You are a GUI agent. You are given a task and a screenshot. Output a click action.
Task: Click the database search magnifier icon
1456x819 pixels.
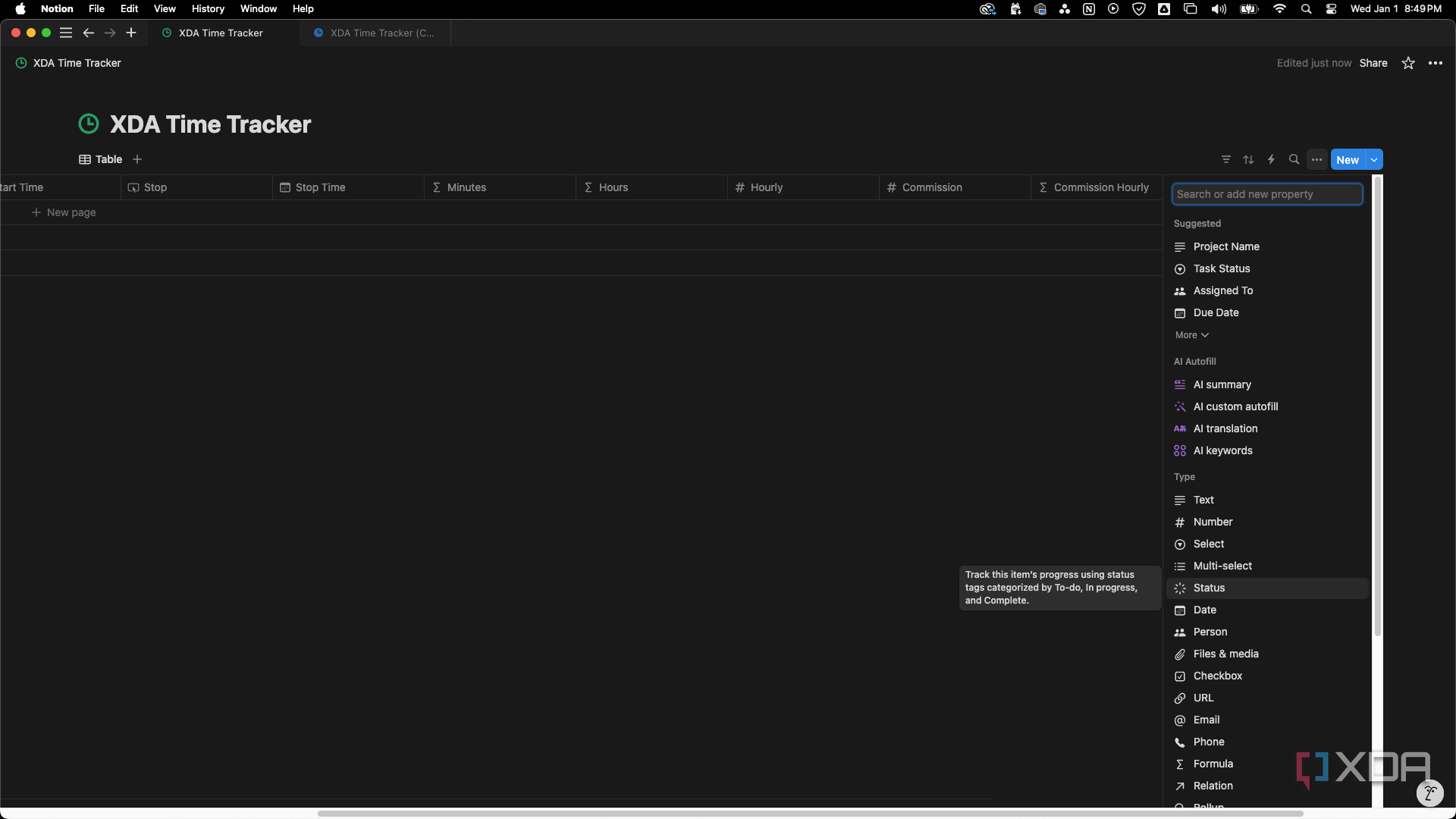[1294, 159]
